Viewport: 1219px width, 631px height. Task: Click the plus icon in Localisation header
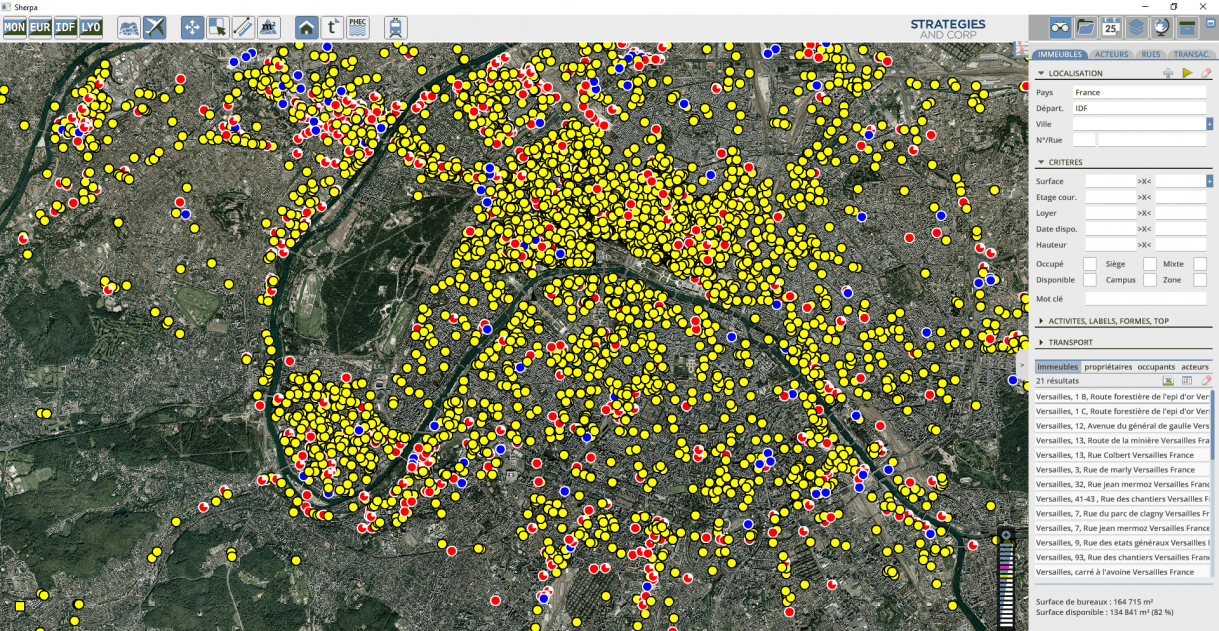click(1168, 73)
